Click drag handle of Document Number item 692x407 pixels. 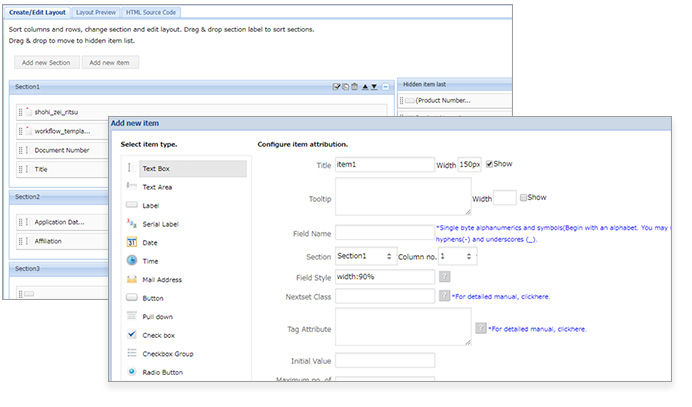[x=20, y=150]
